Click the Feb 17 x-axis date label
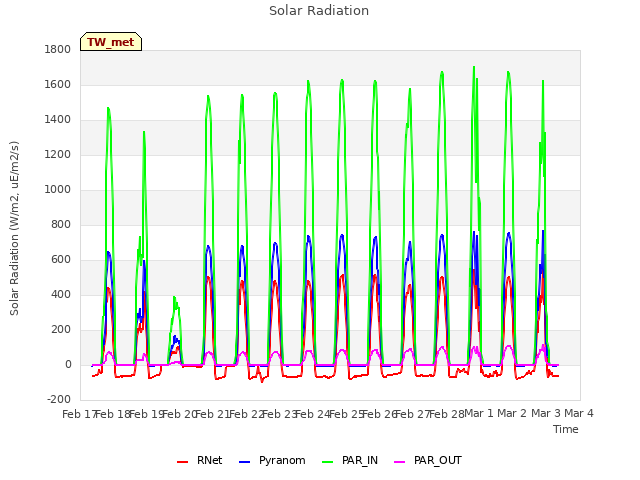Viewport: 640px width, 480px height. coord(79,414)
